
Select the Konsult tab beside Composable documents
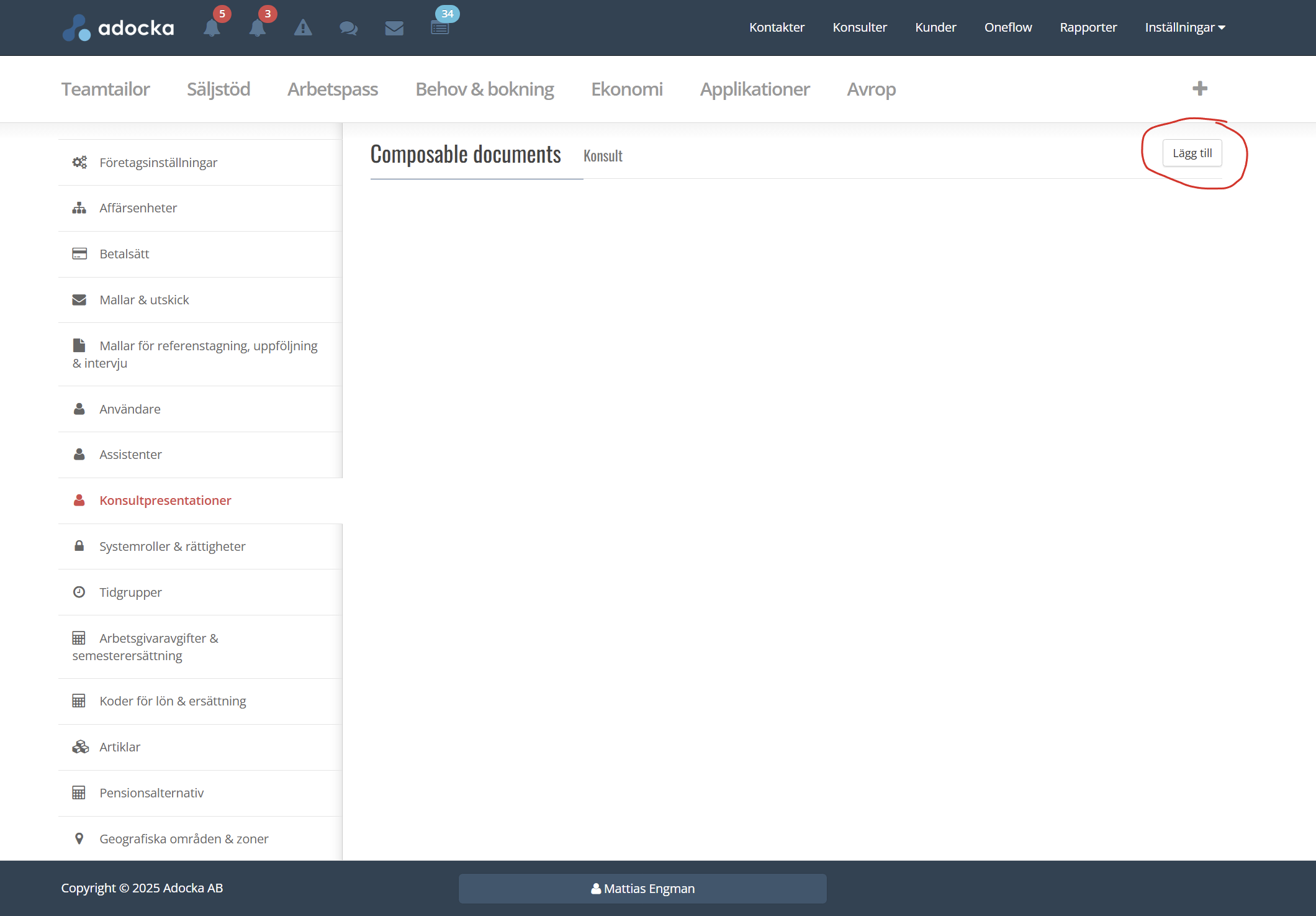click(603, 156)
